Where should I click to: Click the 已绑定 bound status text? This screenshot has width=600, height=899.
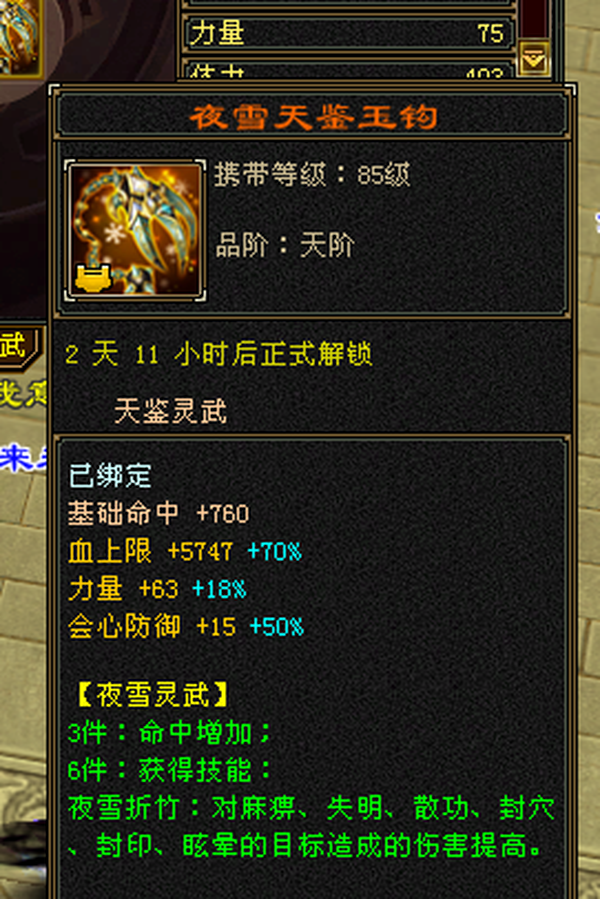pyautogui.click(x=110, y=476)
